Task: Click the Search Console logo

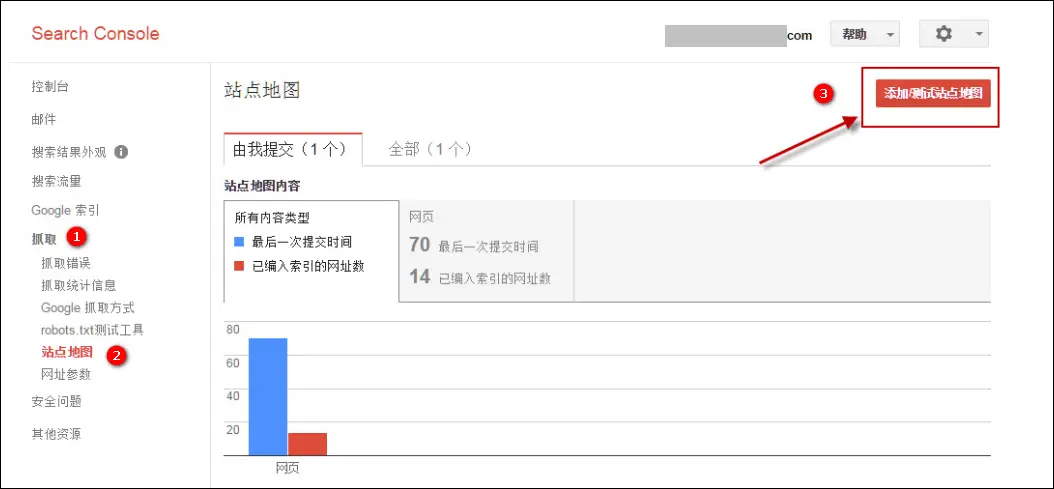Action: pos(95,34)
